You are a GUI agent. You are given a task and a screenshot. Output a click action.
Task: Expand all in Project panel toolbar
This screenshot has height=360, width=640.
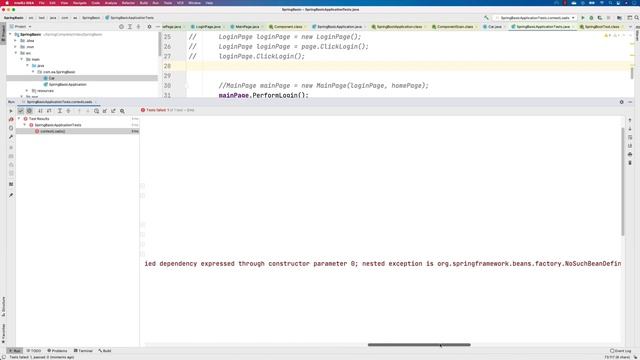[x=130, y=27]
